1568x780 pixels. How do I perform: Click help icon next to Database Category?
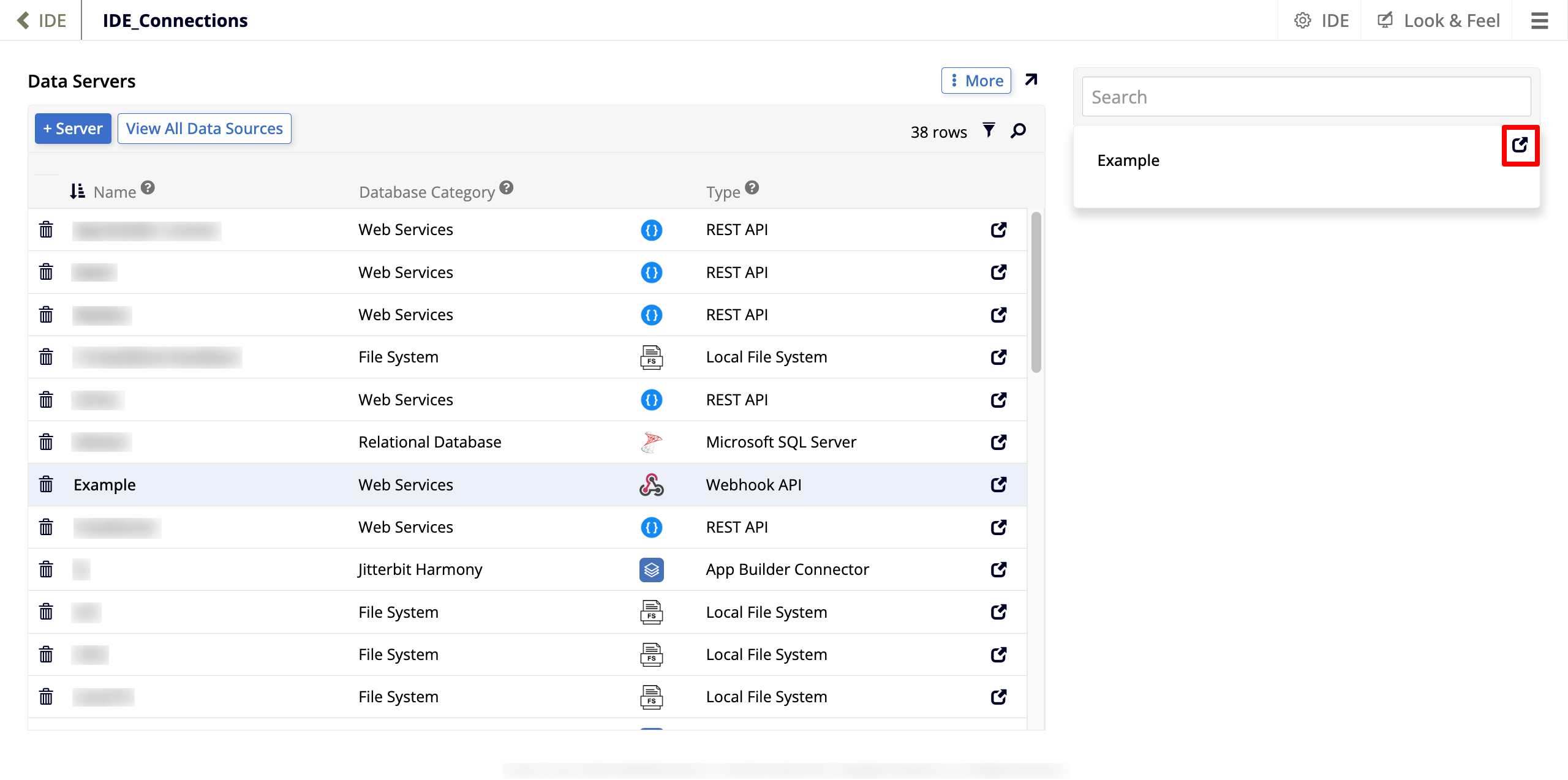pyautogui.click(x=507, y=187)
